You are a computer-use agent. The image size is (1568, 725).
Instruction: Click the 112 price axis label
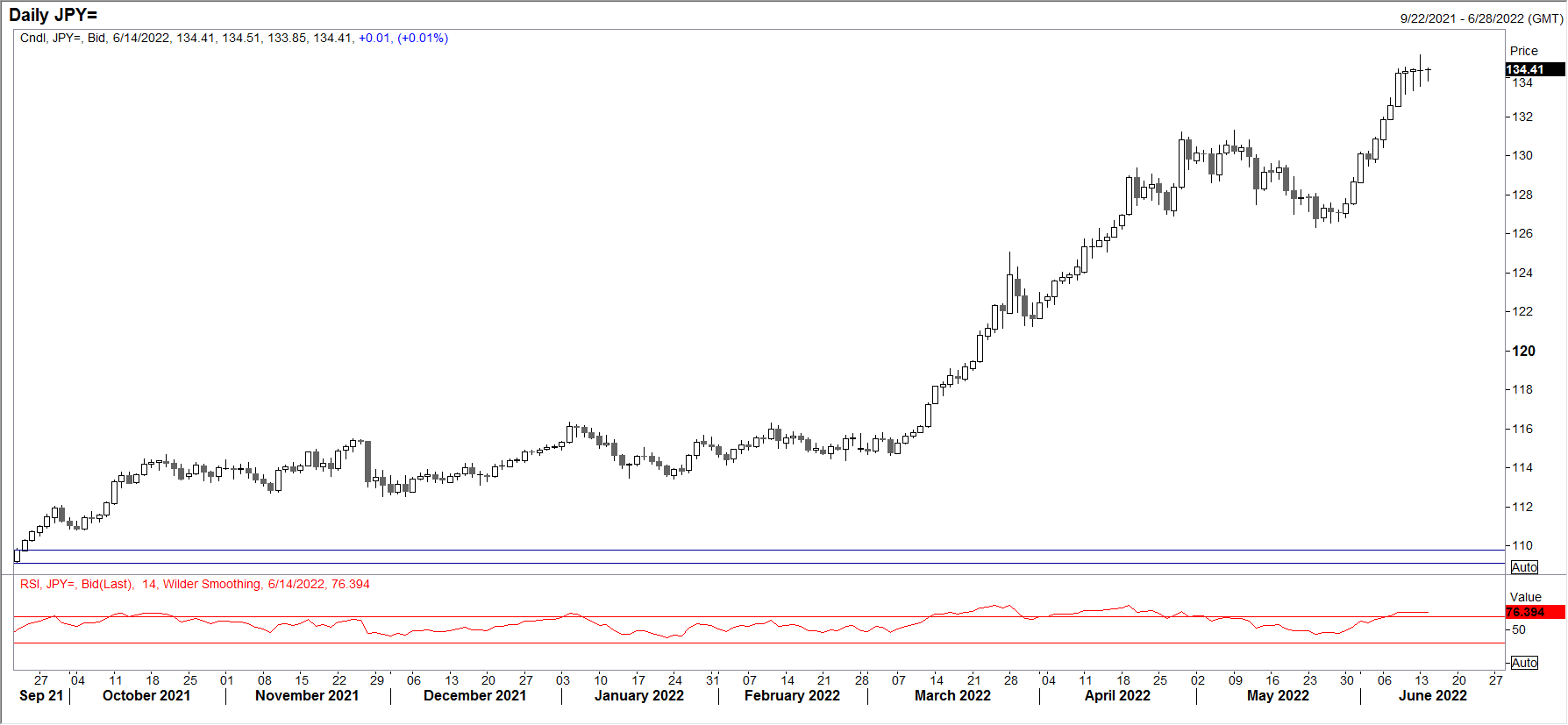(1522, 507)
